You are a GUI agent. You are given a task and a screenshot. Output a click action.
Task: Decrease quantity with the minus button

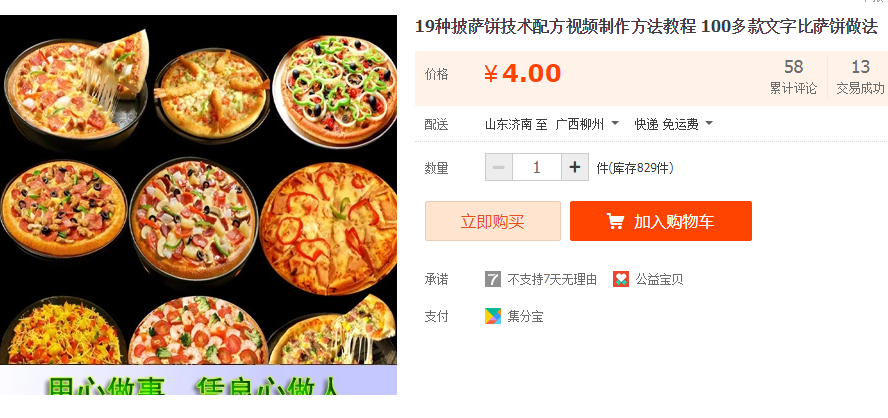[499, 167]
